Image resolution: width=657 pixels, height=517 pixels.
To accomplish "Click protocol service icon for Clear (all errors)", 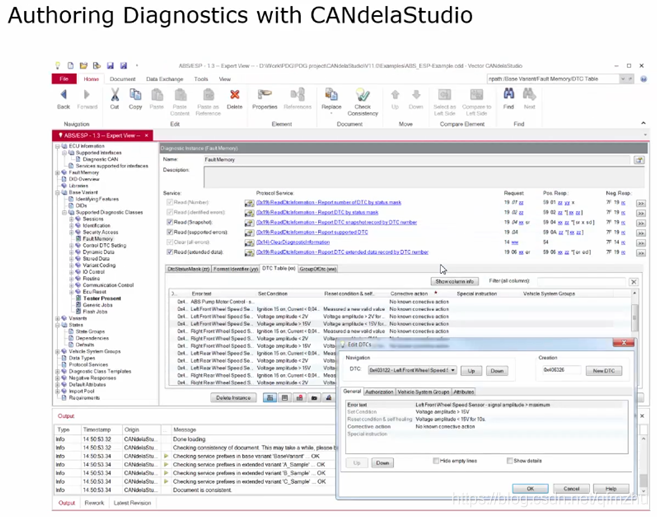I will tap(249, 243).
